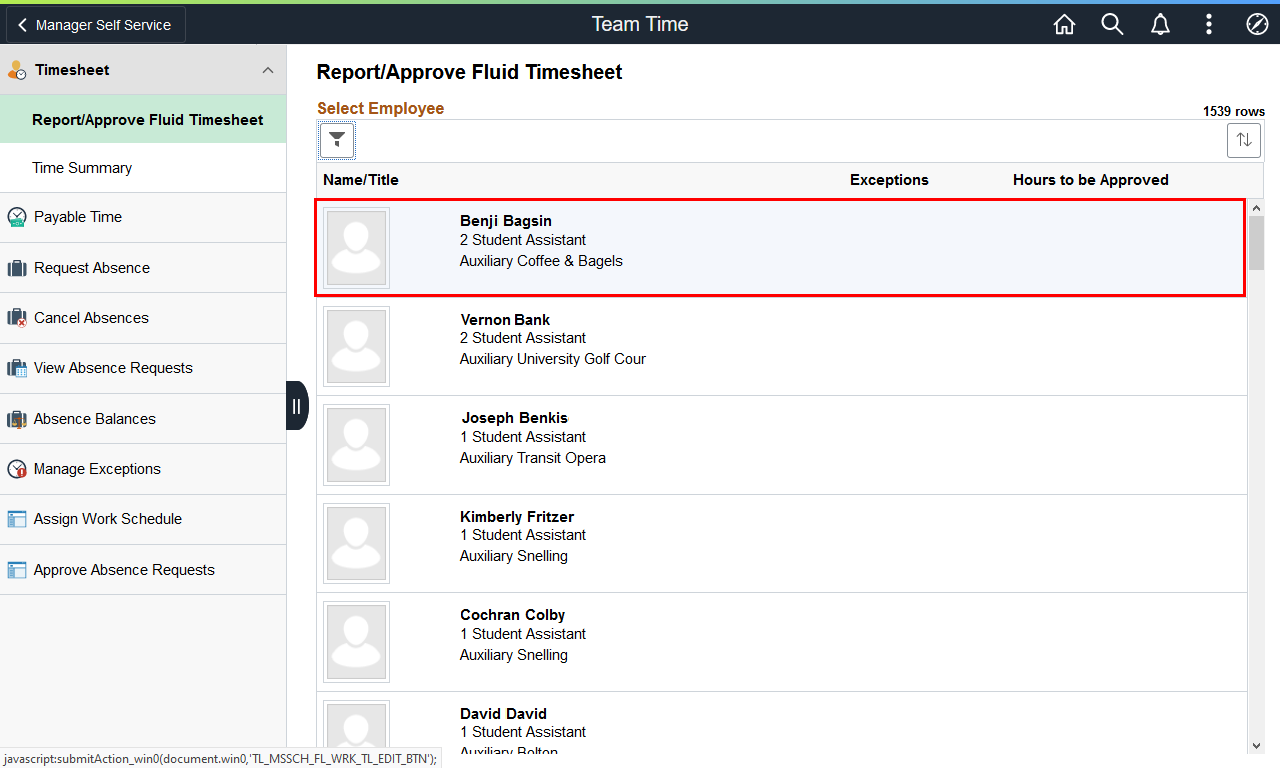Select employee Vernon Bank
This screenshot has width=1280, height=768.
click(782, 346)
